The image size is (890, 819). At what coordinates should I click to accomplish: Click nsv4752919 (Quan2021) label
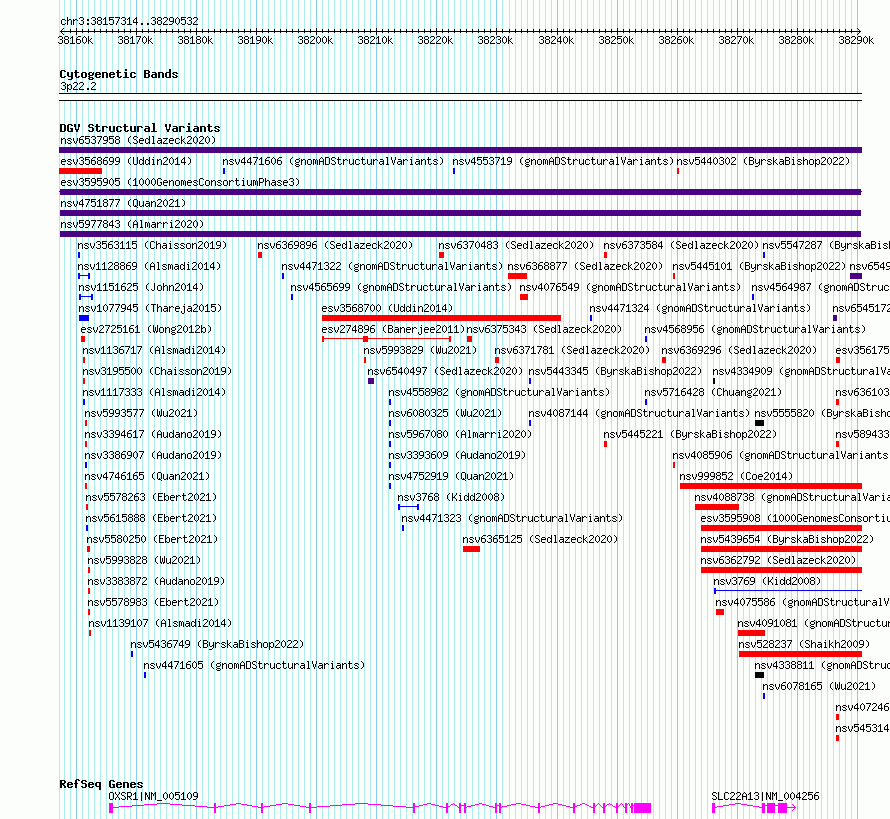coord(451,476)
